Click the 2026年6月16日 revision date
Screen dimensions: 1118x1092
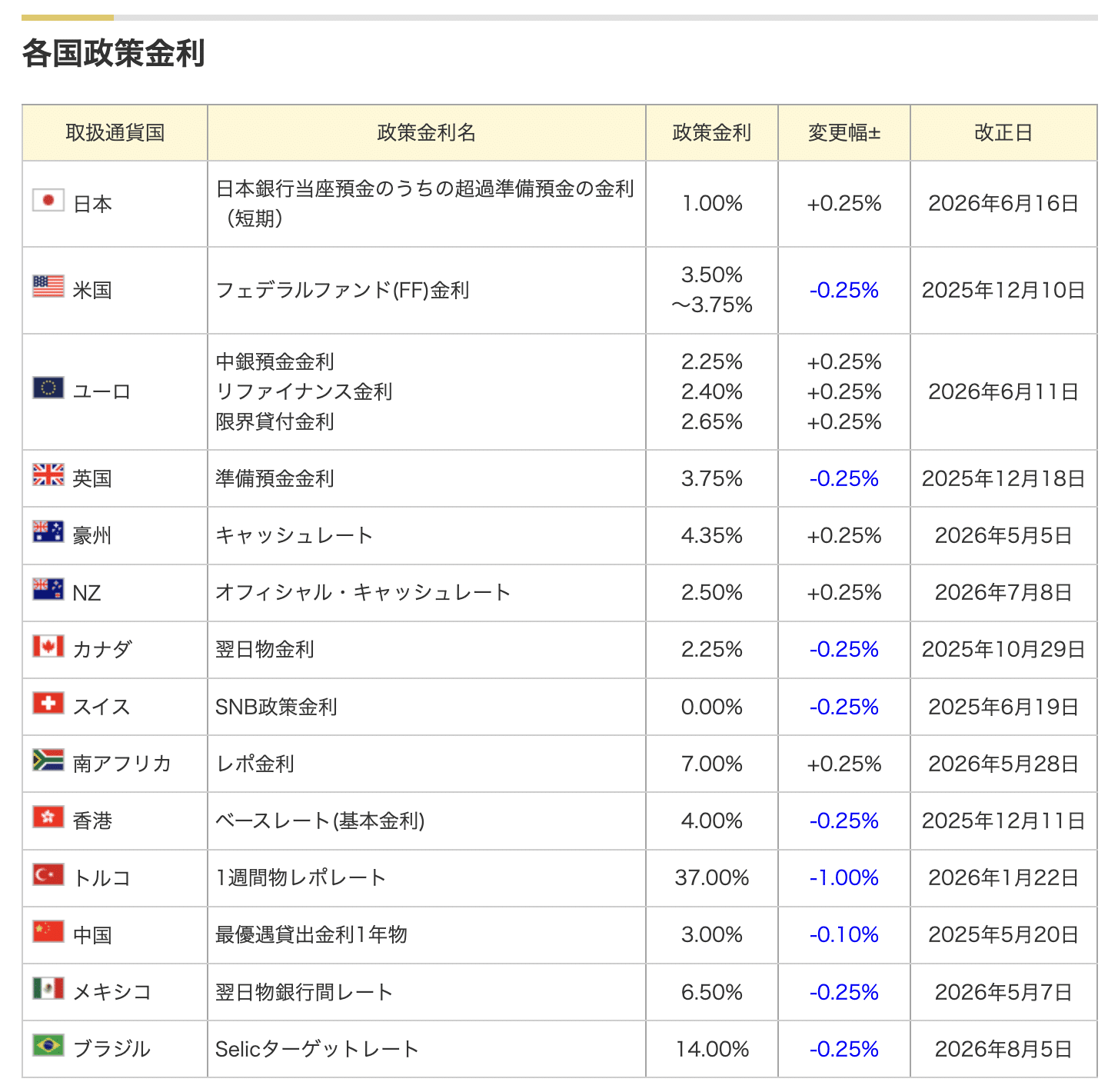1003,203
